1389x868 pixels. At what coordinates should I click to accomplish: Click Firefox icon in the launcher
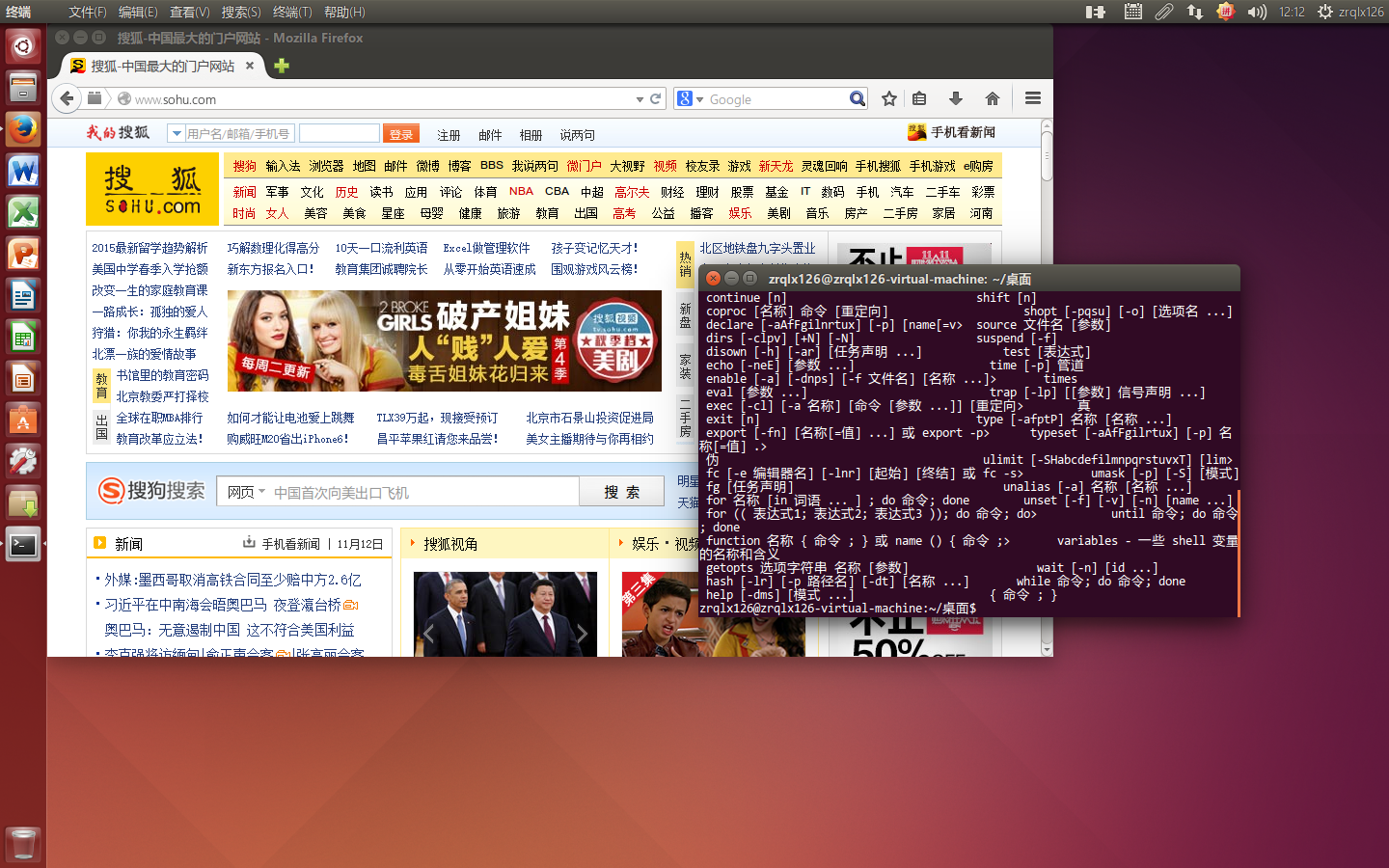point(23,129)
